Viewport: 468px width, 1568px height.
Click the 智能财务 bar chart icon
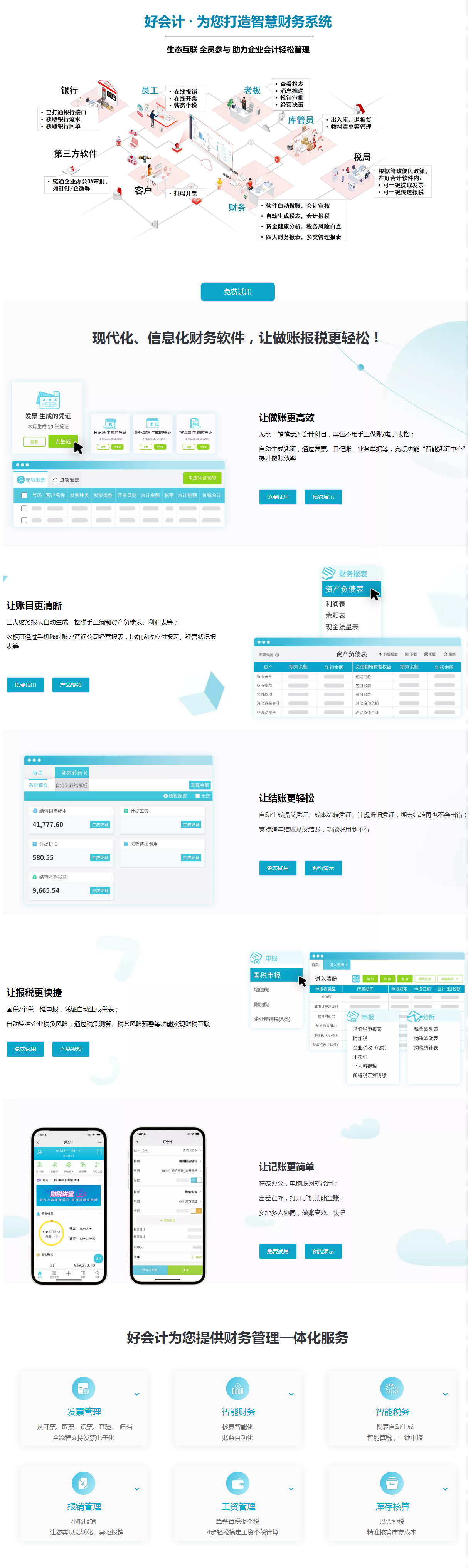click(237, 1389)
